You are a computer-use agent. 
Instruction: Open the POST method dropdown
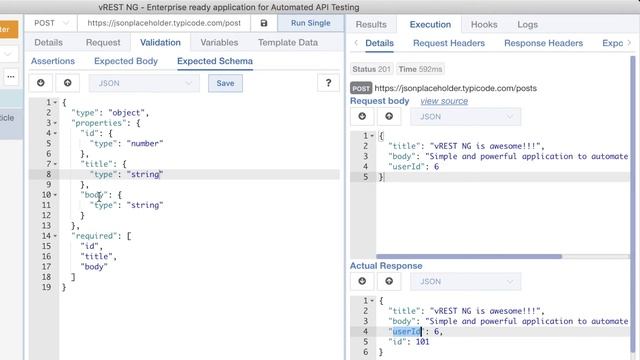(51, 23)
